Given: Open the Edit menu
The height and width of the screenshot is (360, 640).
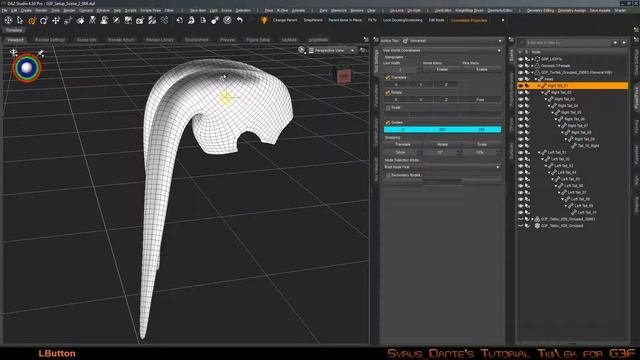Looking at the screenshot, I should tap(14, 11).
